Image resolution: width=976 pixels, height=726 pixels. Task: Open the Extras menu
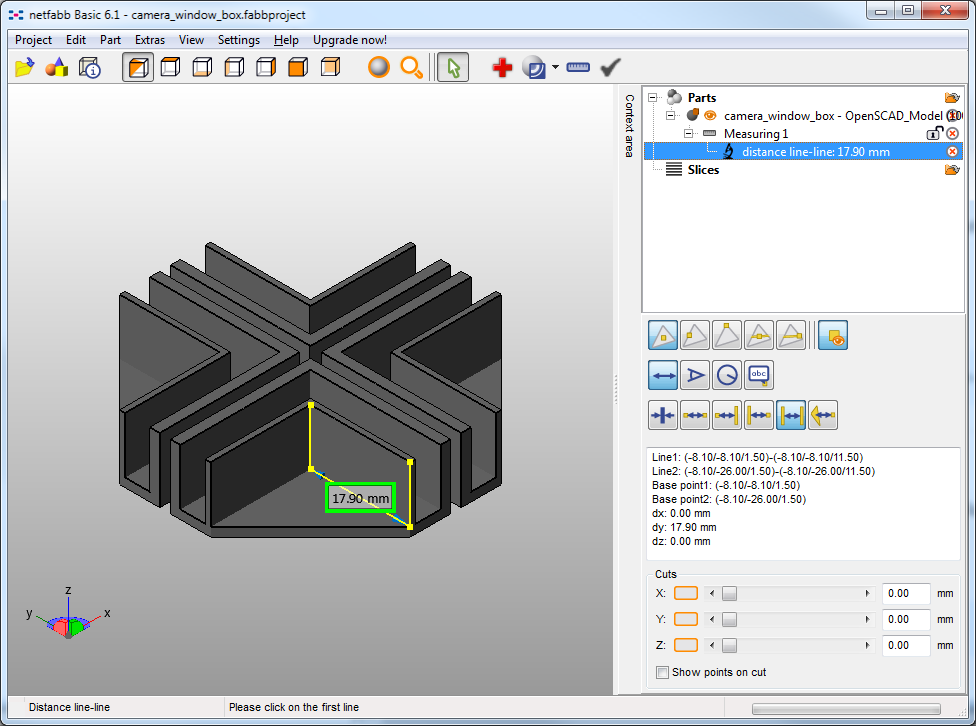coord(150,40)
